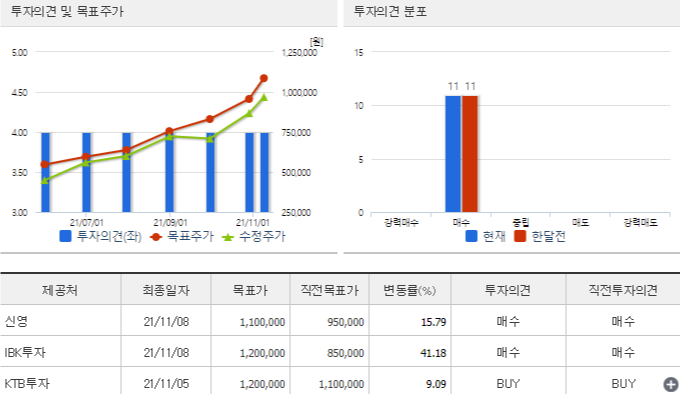Select IBK투자 provider row name

[25, 352]
